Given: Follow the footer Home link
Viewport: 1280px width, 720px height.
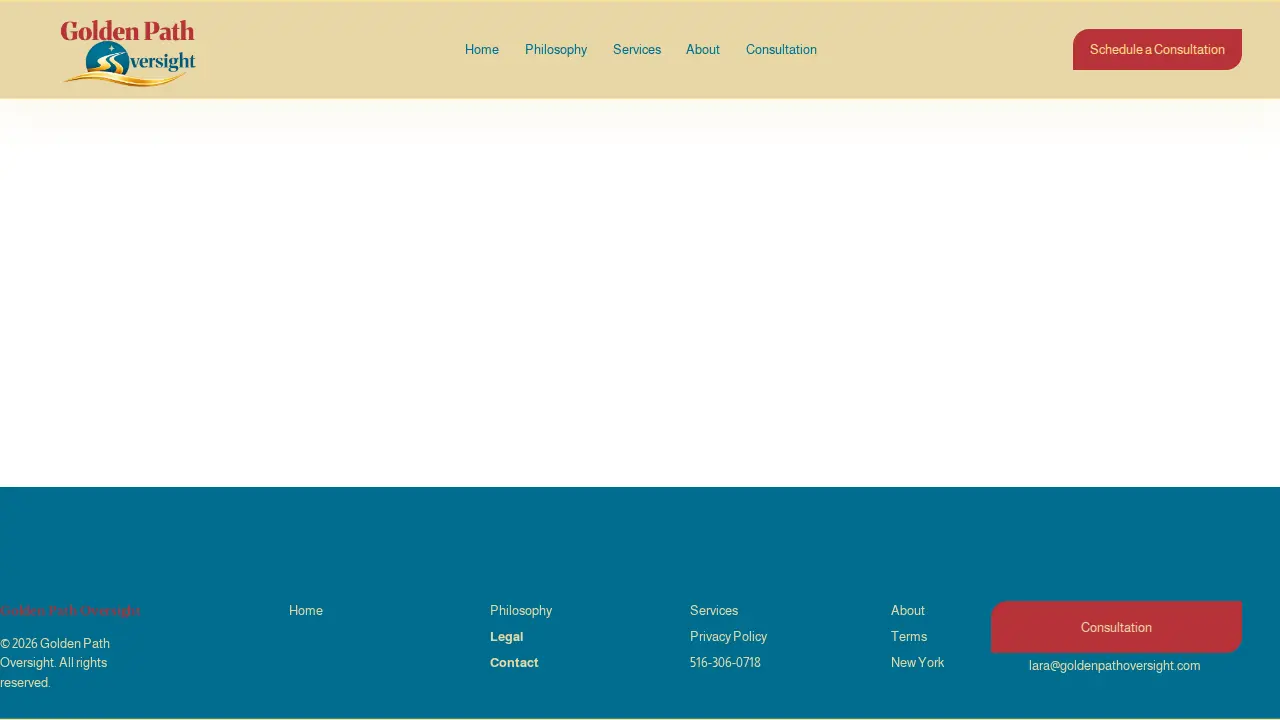Looking at the screenshot, I should pyautogui.click(x=306, y=611).
